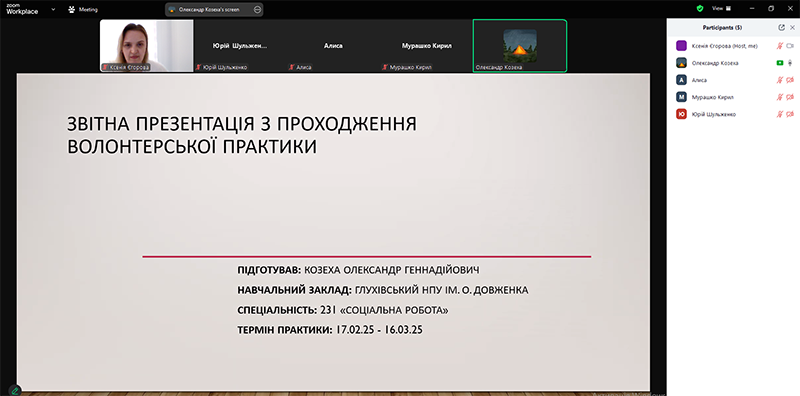The width and height of the screenshot is (800, 396).
Task: Click the 'Термін практики: 17.02.25 - 16.03.25' line
Action: [x=330, y=330]
